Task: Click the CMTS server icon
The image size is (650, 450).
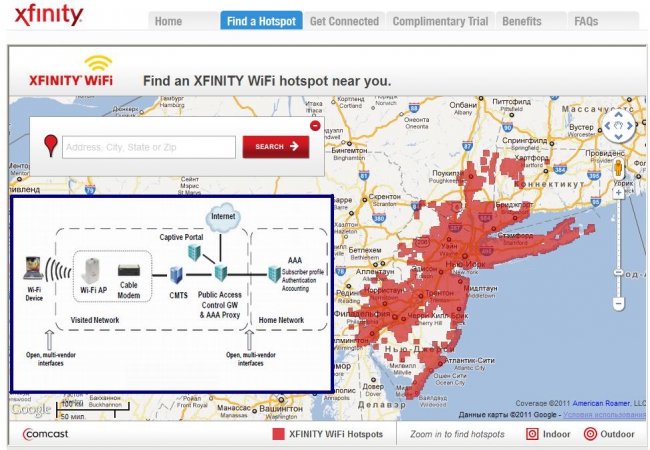Action: 177,275
